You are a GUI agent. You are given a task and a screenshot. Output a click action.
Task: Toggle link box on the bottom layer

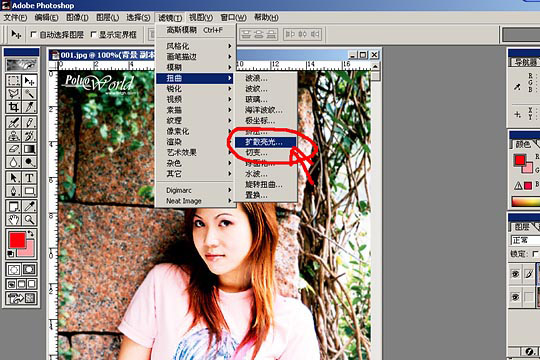pos(529,297)
